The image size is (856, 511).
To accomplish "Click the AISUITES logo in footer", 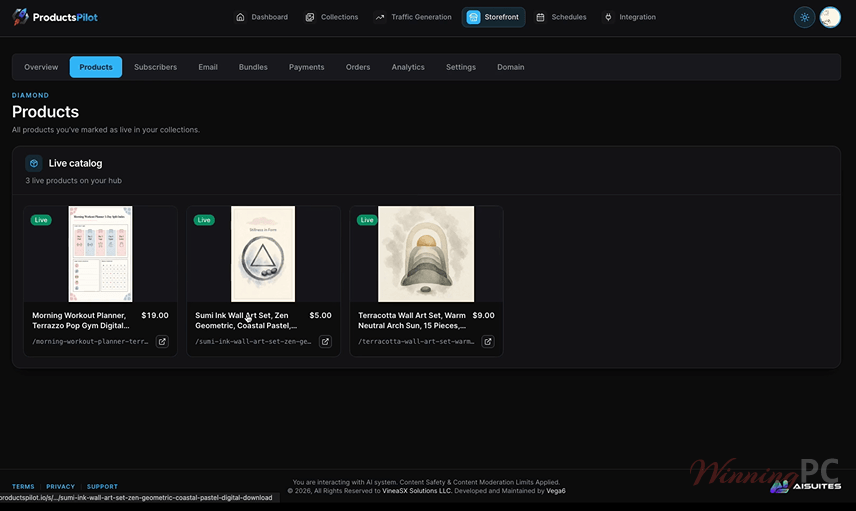I will tap(805, 486).
